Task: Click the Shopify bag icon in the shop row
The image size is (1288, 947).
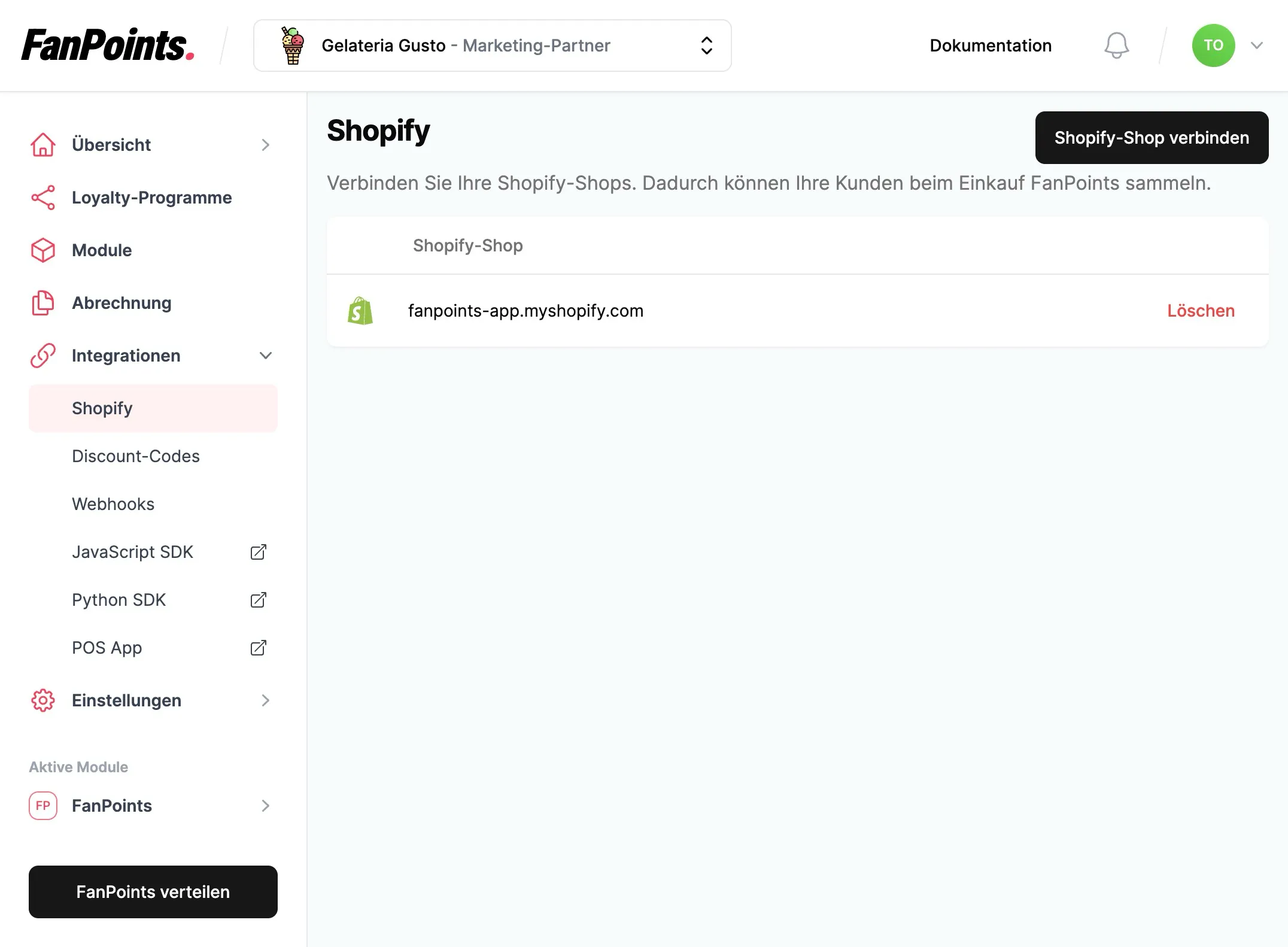Action: point(360,311)
